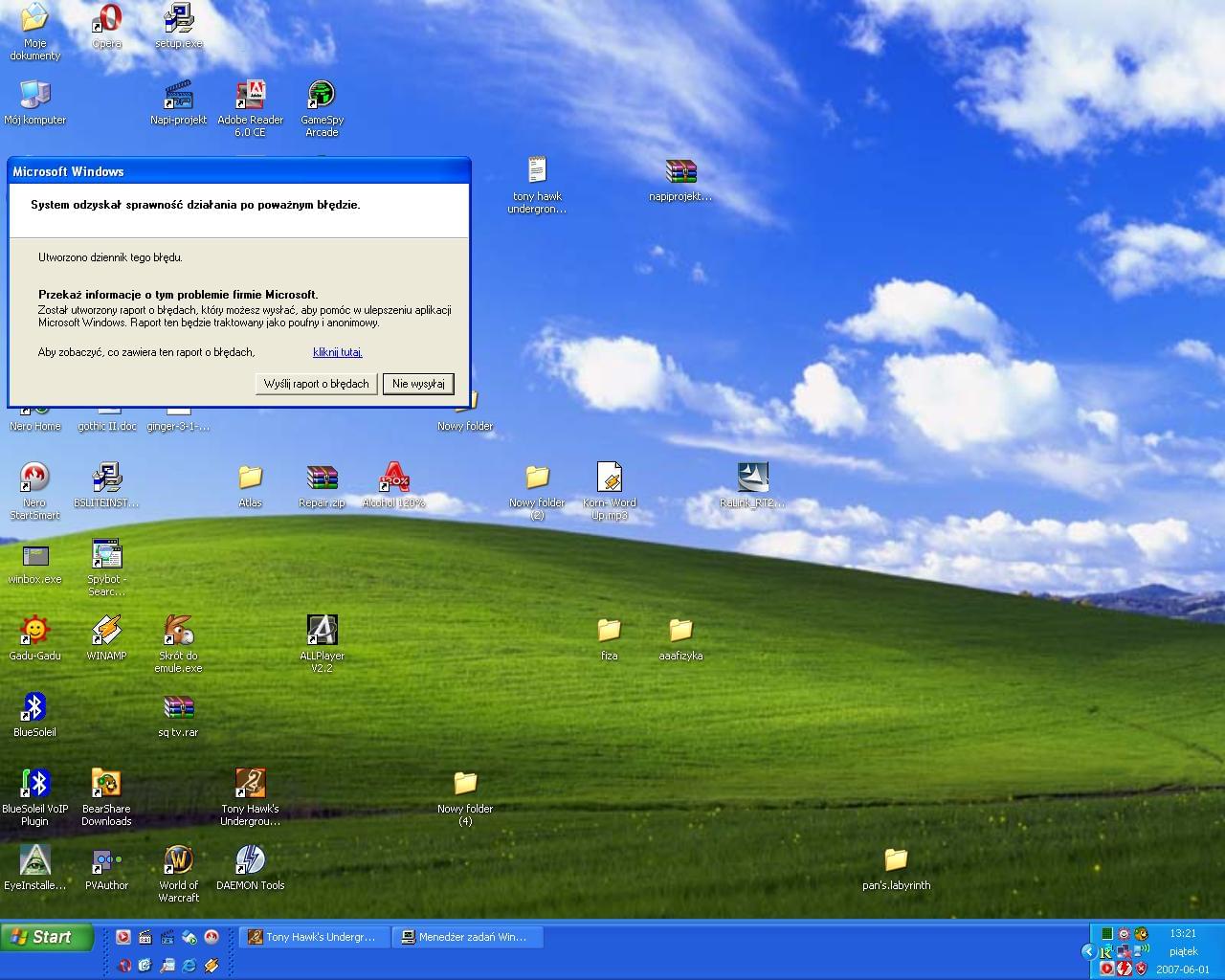Select the Ralink_RT2 desktop icon
Screen dimensions: 1225x980
click(x=752, y=485)
